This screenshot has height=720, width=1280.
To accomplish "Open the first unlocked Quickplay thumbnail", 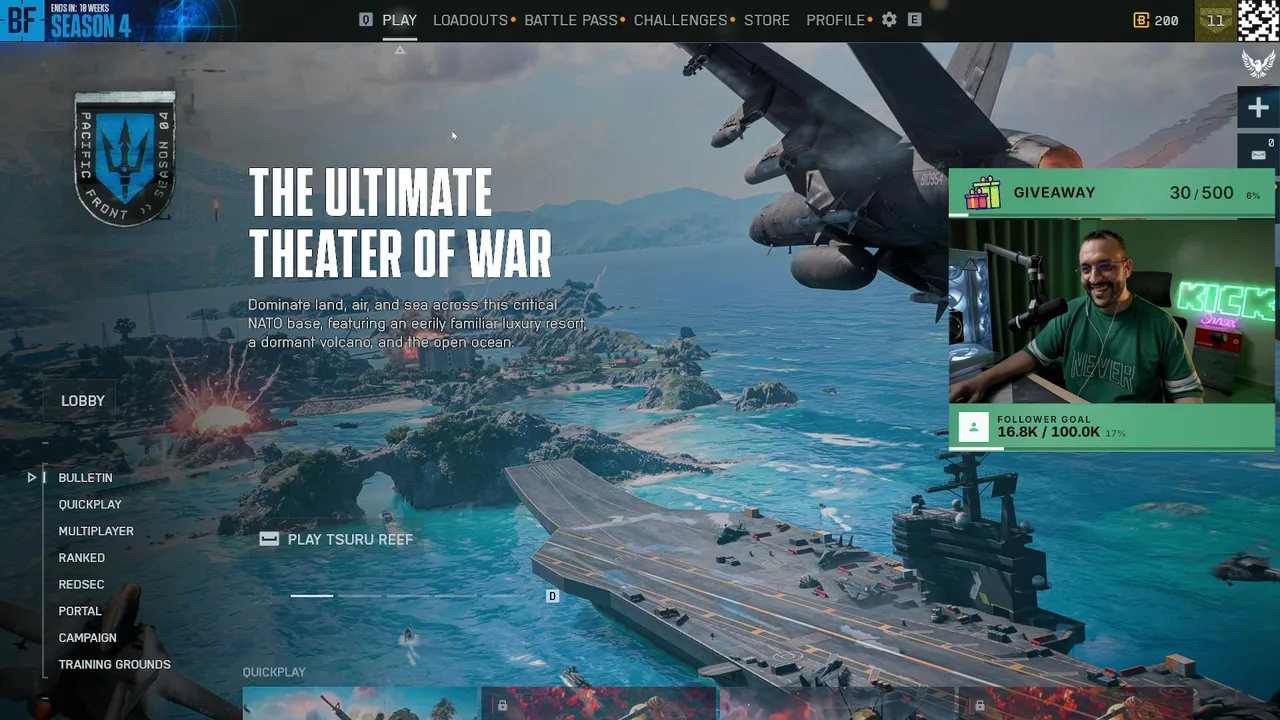I will [360, 704].
